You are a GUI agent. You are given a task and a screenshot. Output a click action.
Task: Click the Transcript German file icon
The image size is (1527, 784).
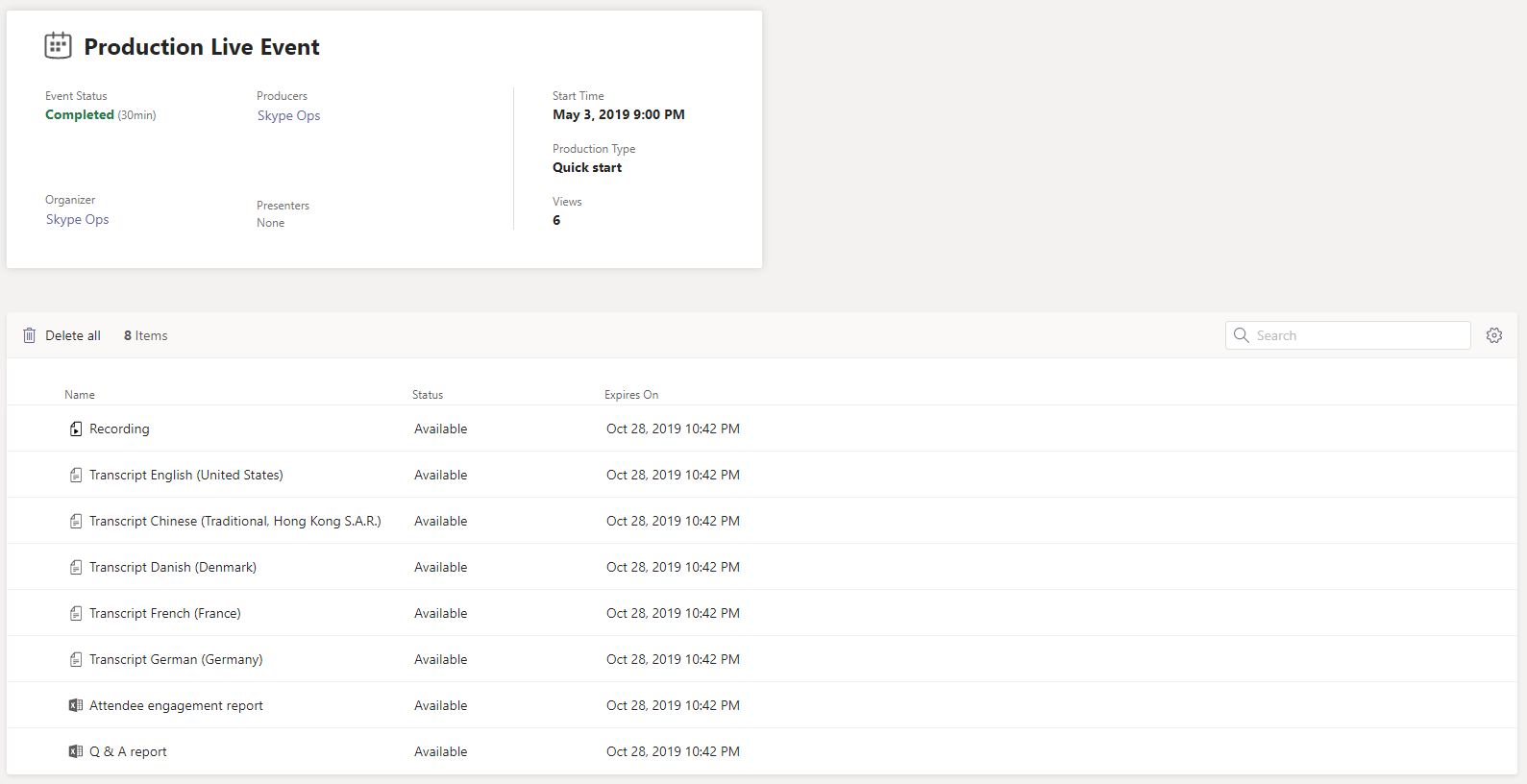coord(76,659)
